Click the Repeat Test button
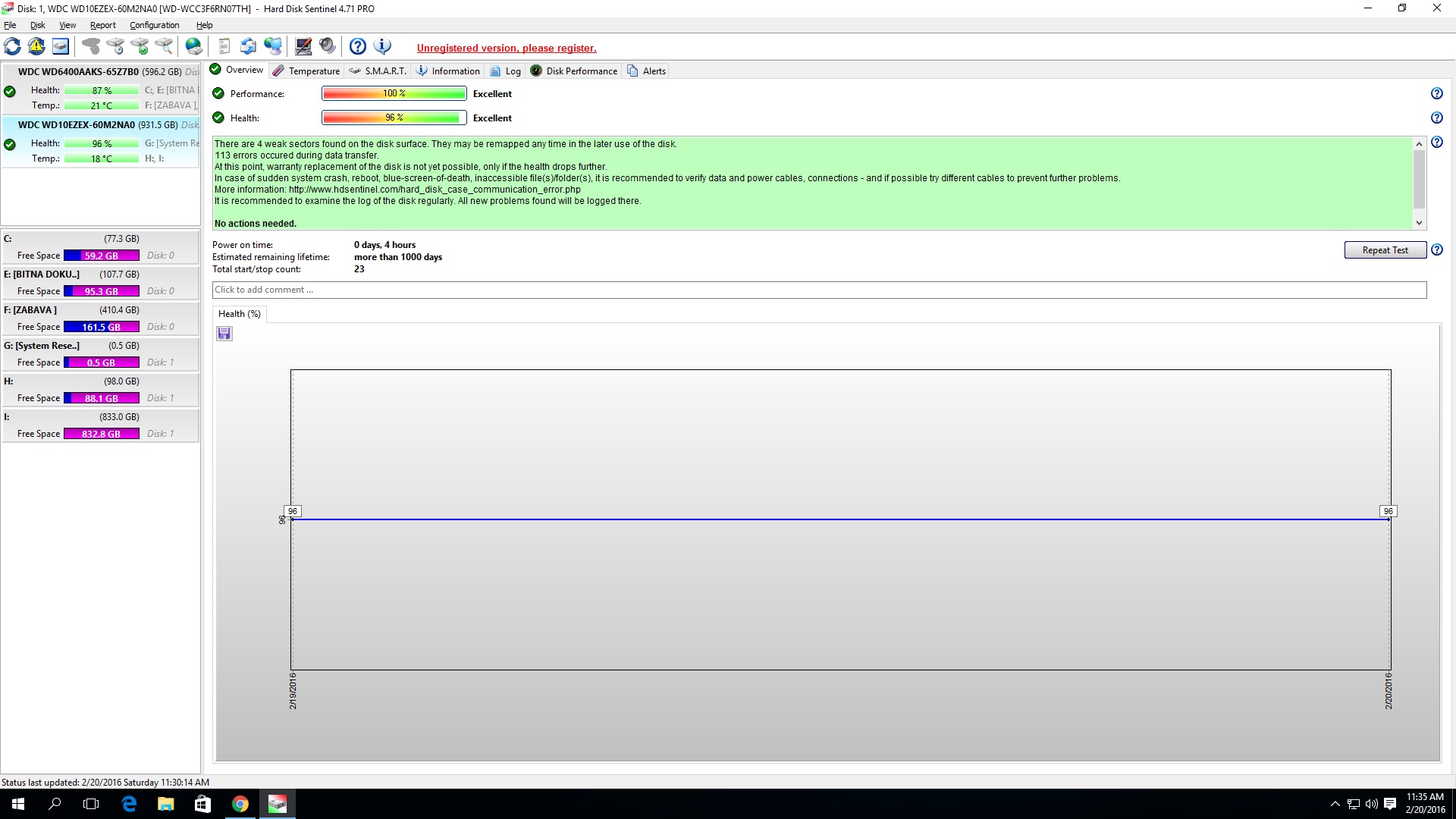1456x819 pixels. click(x=1385, y=249)
